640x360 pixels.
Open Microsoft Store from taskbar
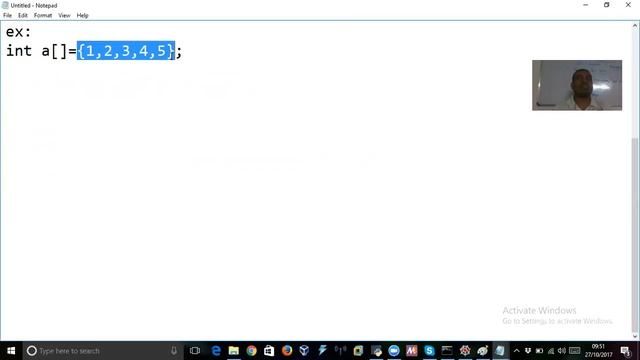pos(269,351)
